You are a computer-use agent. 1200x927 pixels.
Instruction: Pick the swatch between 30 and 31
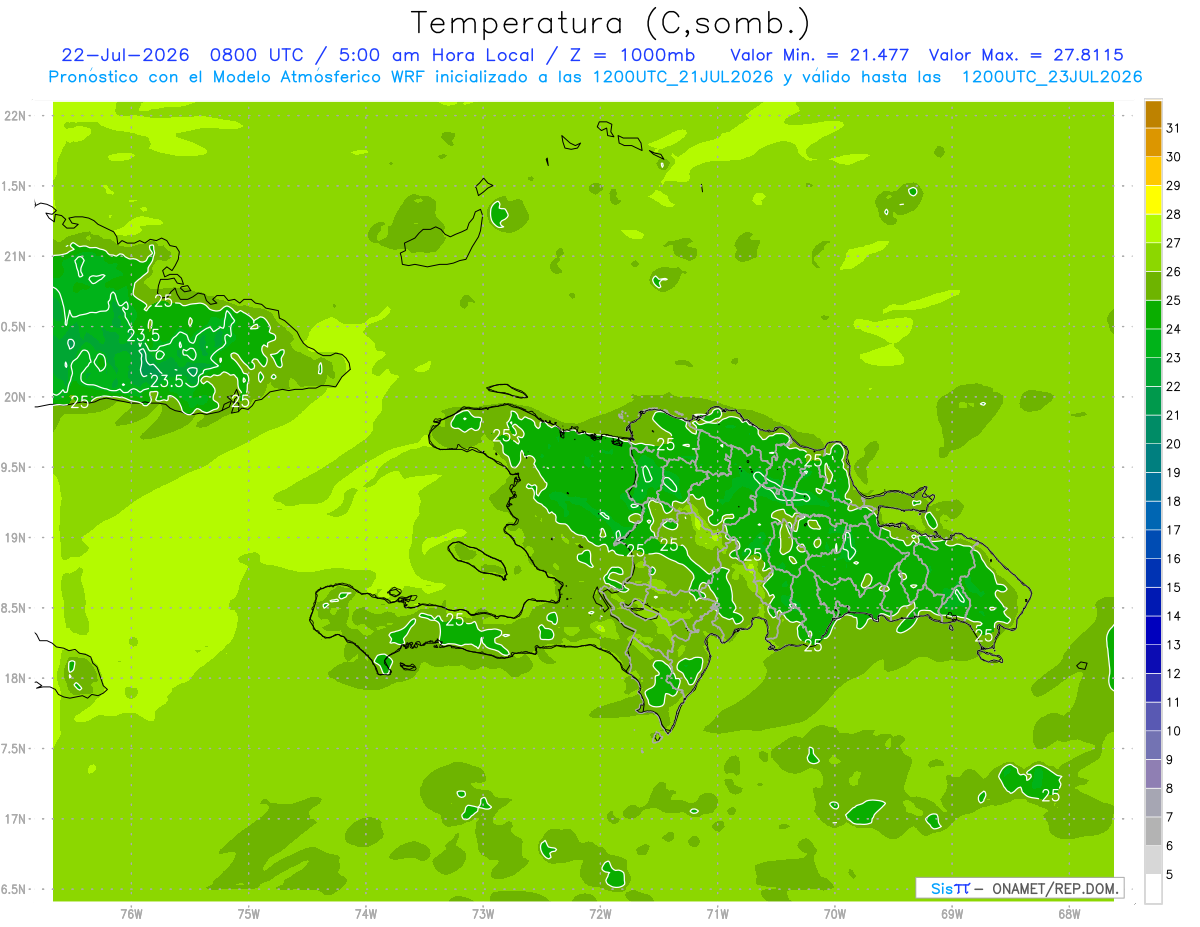tap(1153, 142)
